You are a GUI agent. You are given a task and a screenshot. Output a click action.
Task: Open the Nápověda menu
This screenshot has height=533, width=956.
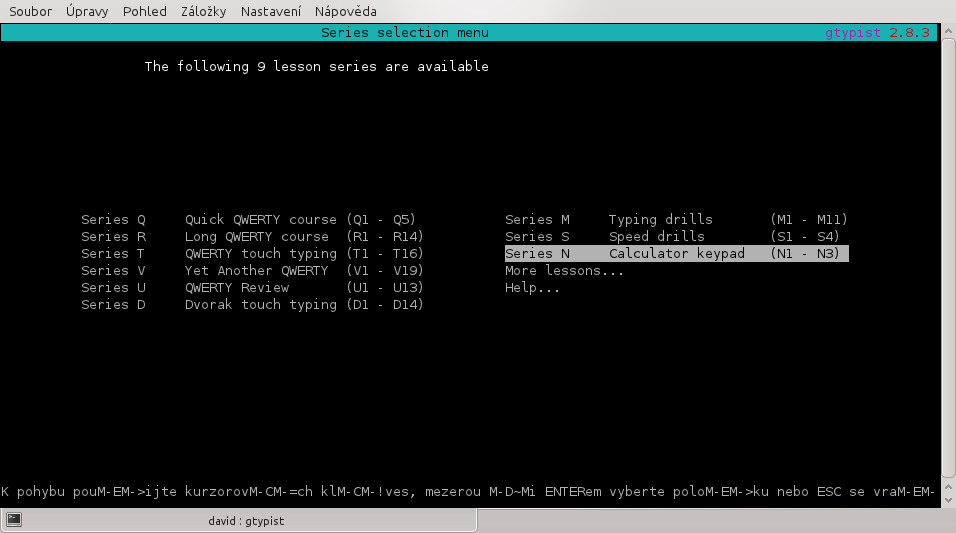[x=346, y=12]
